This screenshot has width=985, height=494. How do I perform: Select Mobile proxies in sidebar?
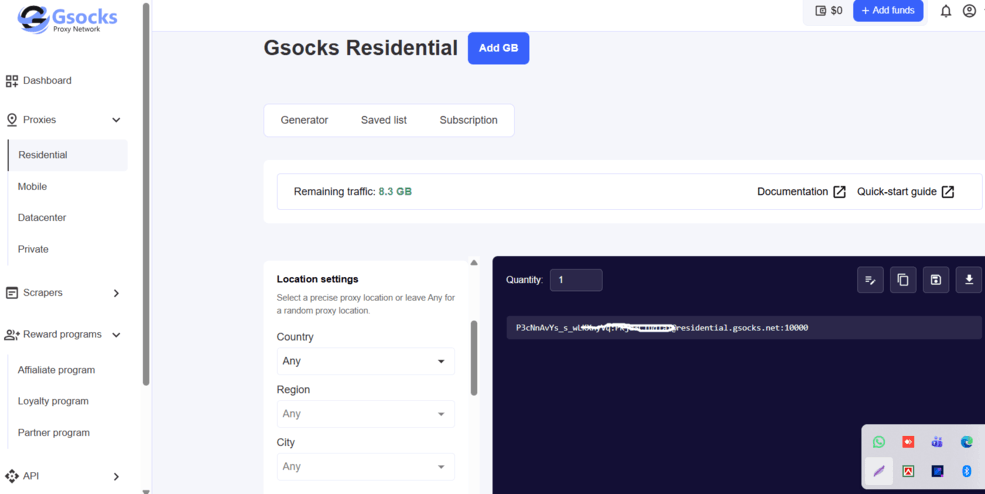tap(32, 186)
